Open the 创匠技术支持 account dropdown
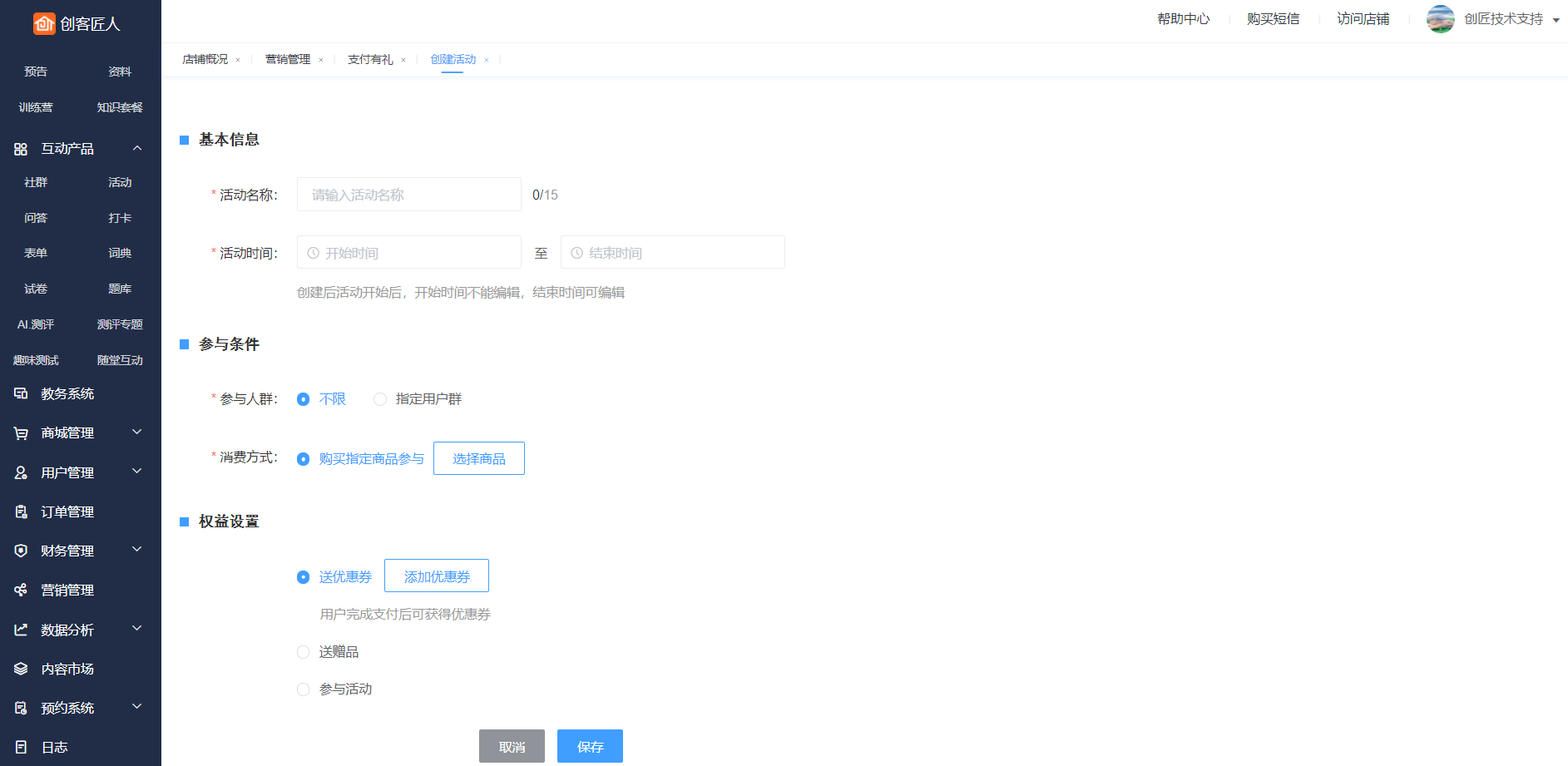This screenshot has width=1568, height=766. [x=1556, y=20]
